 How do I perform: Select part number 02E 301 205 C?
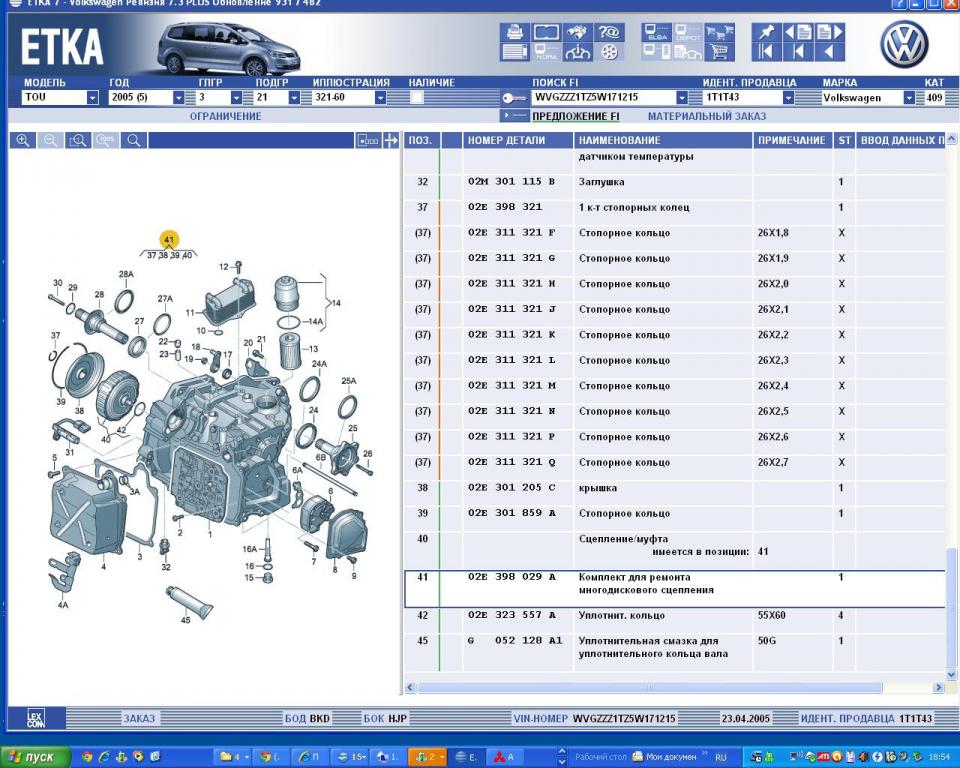point(512,488)
